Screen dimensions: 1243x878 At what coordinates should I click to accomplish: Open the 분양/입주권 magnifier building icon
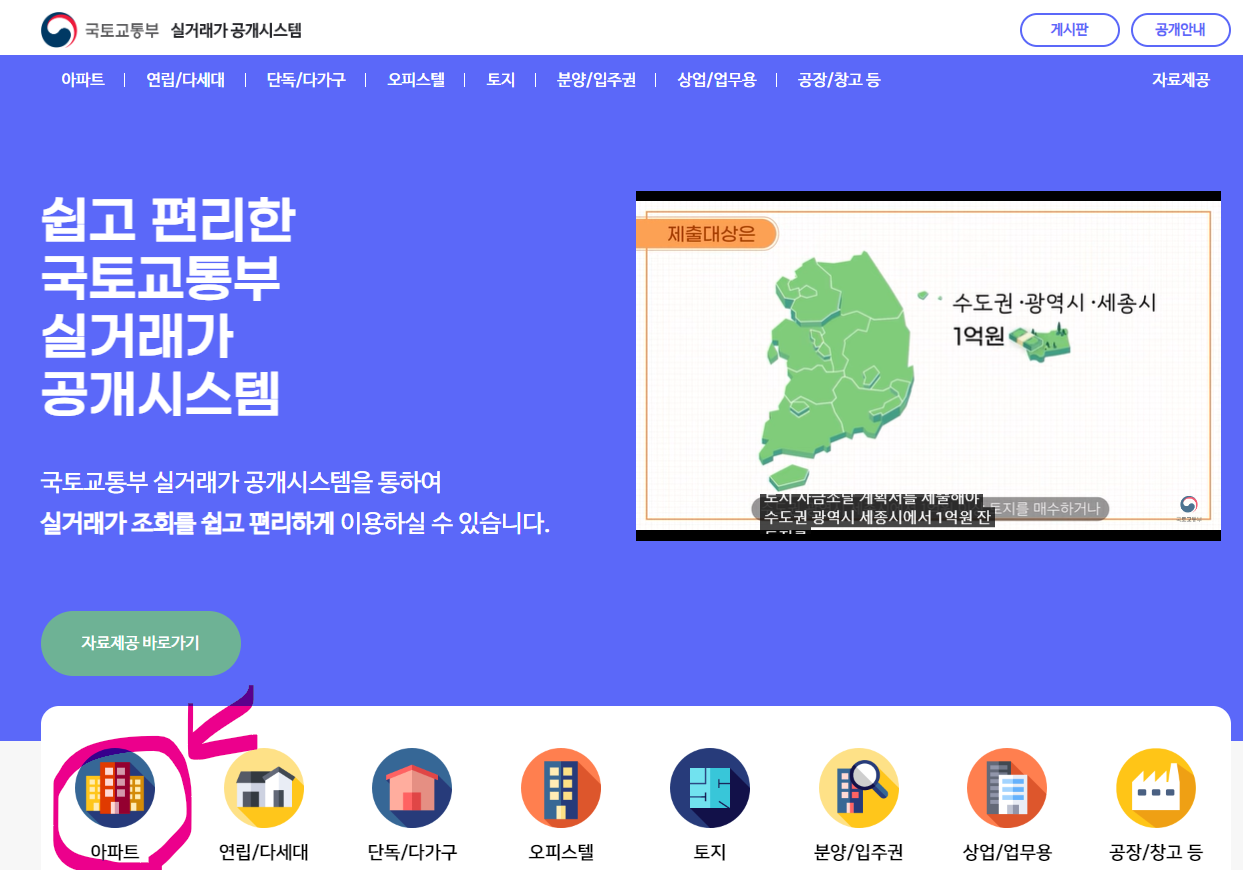point(859,788)
